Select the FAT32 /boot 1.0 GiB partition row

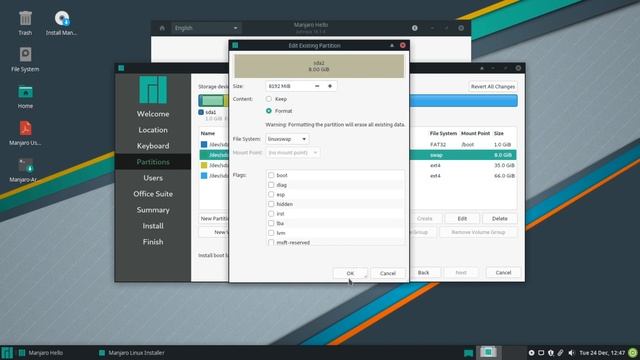[x=463, y=144]
